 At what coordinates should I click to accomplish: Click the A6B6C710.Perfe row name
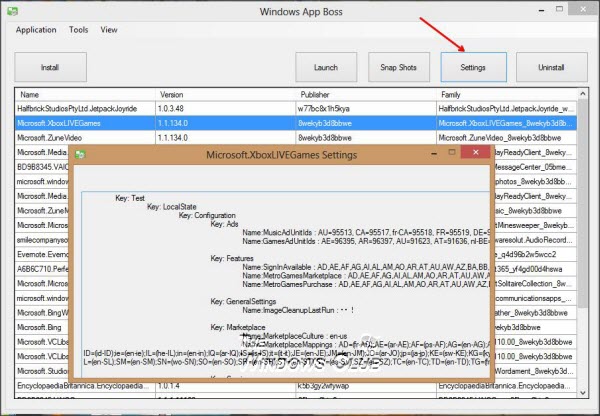point(42,269)
